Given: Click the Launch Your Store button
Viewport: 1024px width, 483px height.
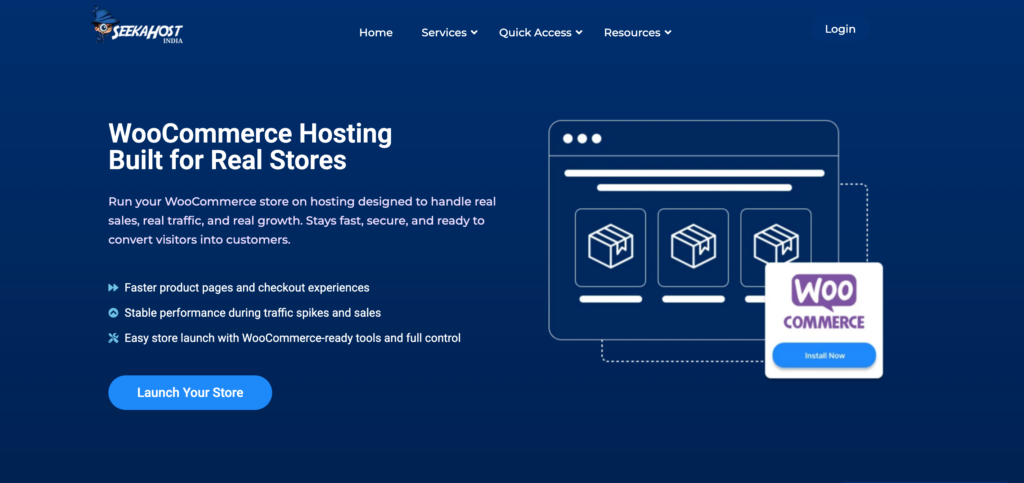Looking at the screenshot, I should point(190,392).
